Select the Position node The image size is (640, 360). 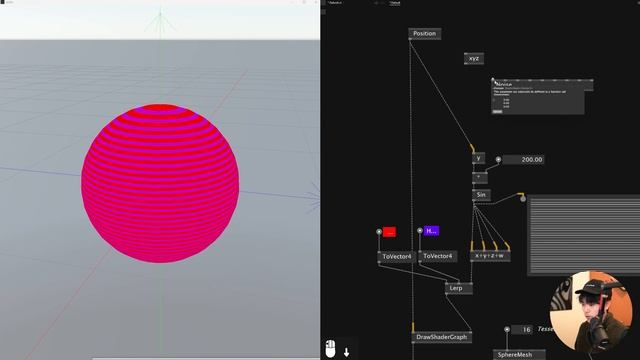(424, 33)
